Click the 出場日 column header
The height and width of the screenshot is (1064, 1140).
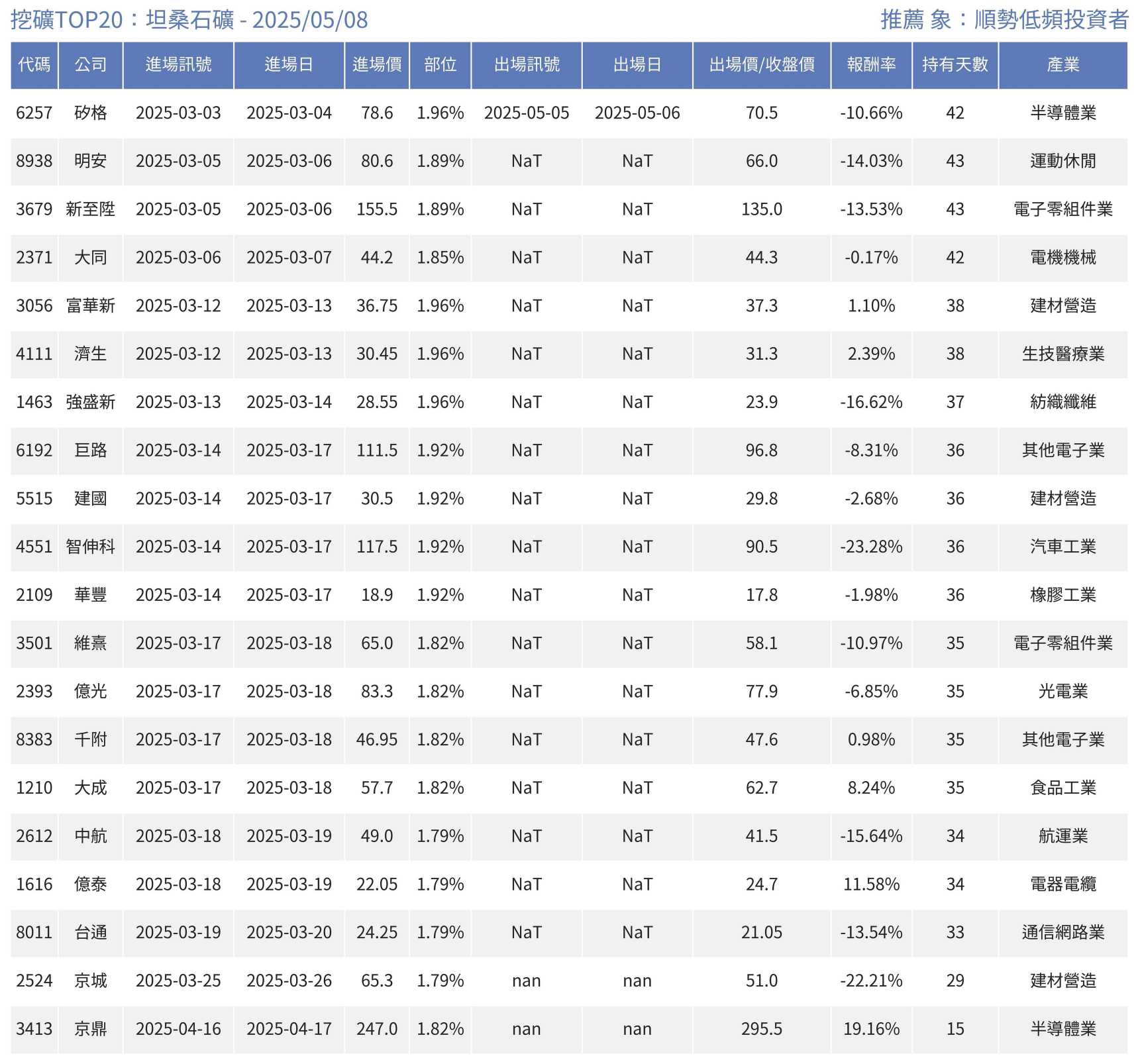(637, 65)
